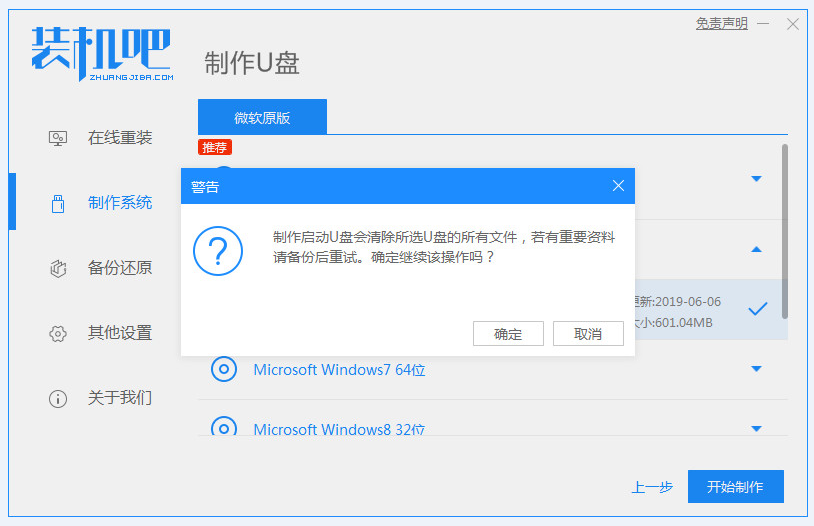
Task: Open the 免责声明 link
Action: point(722,24)
